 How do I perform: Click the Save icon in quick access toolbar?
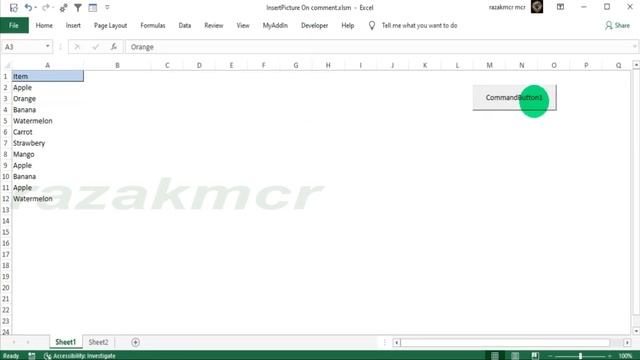click(x=13, y=7)
